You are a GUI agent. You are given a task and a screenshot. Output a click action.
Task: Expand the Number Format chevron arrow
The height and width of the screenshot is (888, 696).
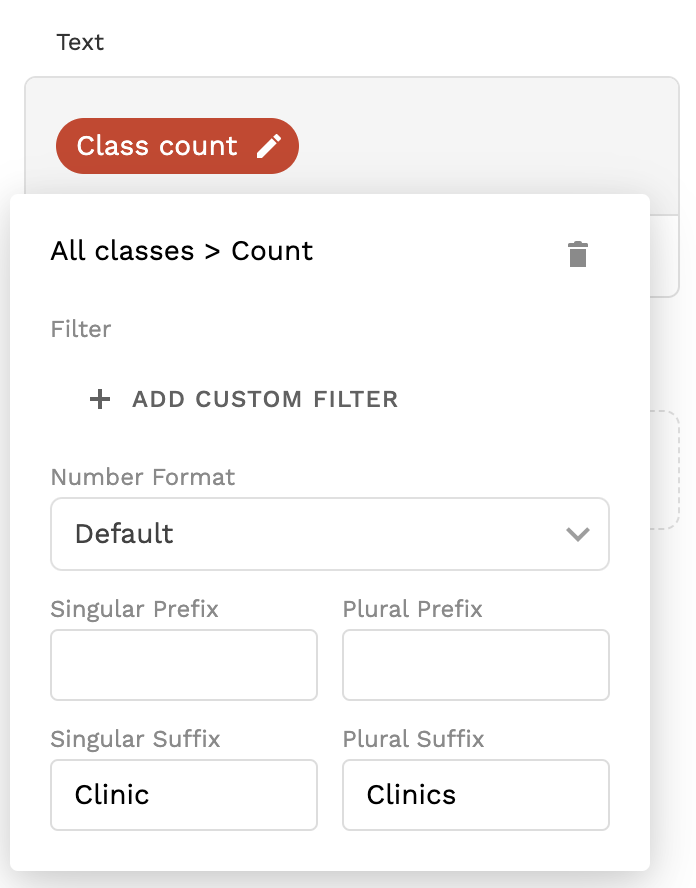tap(578, 534)
